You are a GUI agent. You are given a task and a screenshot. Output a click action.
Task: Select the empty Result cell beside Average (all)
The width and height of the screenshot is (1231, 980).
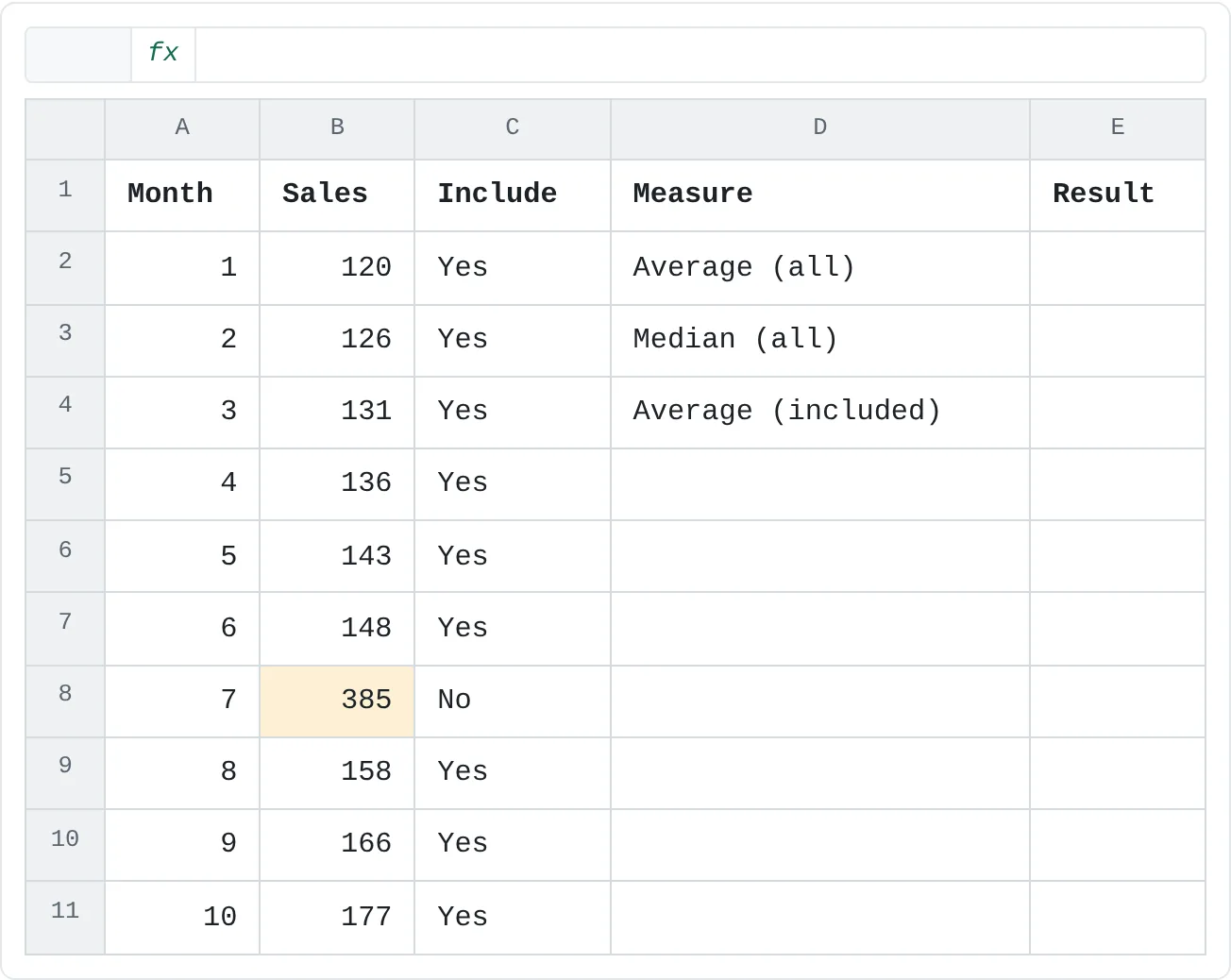[1118, 268]
